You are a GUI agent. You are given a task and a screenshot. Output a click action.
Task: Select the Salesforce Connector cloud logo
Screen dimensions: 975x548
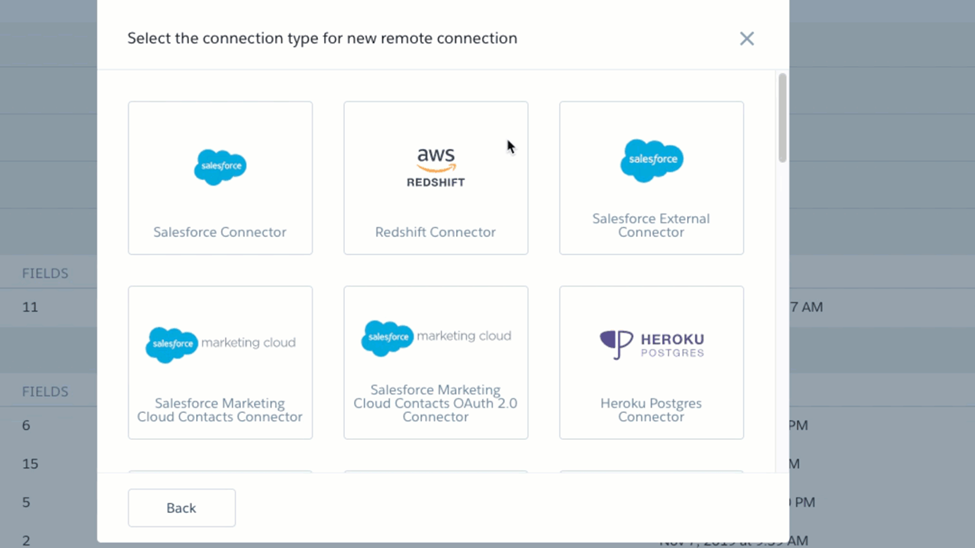tap(220, 167)
